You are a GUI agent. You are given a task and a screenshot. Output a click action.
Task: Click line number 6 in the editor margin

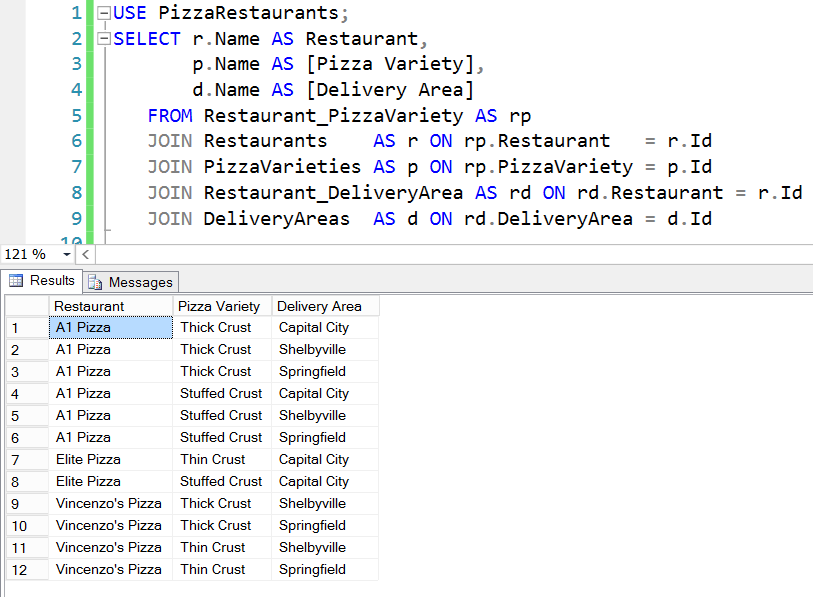(76, 141)
